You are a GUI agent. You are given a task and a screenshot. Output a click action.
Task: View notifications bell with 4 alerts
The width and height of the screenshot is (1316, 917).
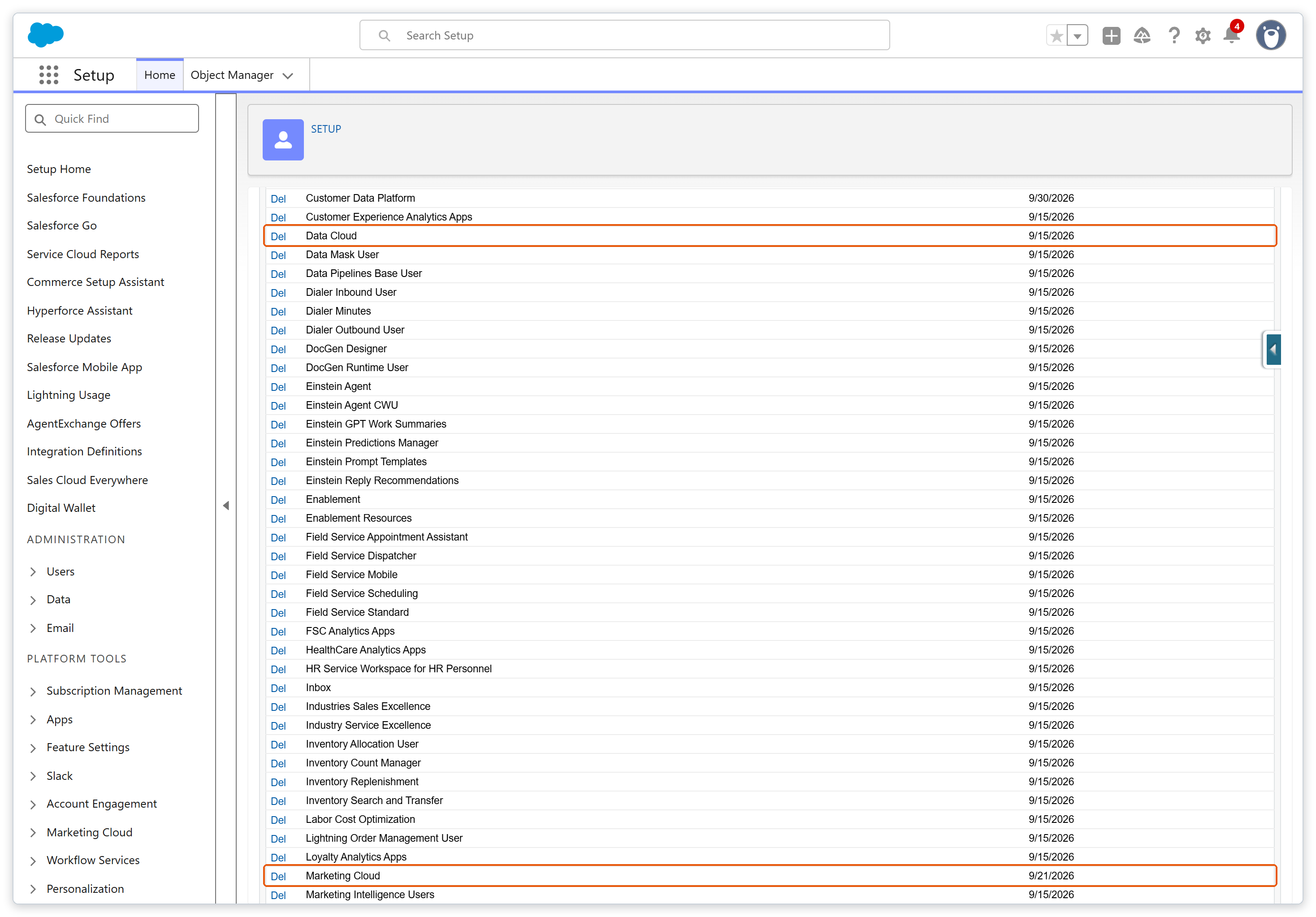coord(1232,35)
